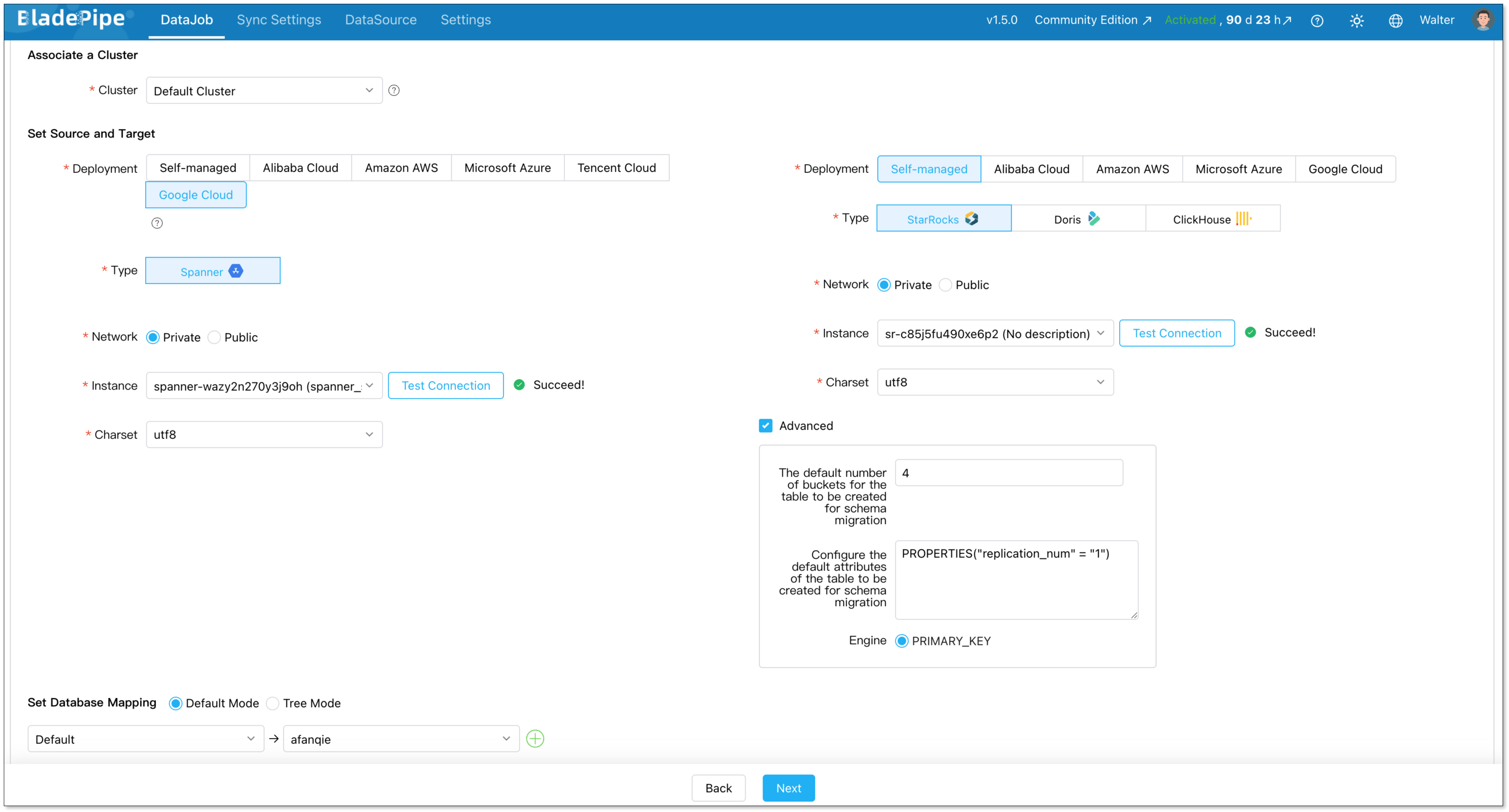
Task: Select source network Public
Action: (214, 337)
